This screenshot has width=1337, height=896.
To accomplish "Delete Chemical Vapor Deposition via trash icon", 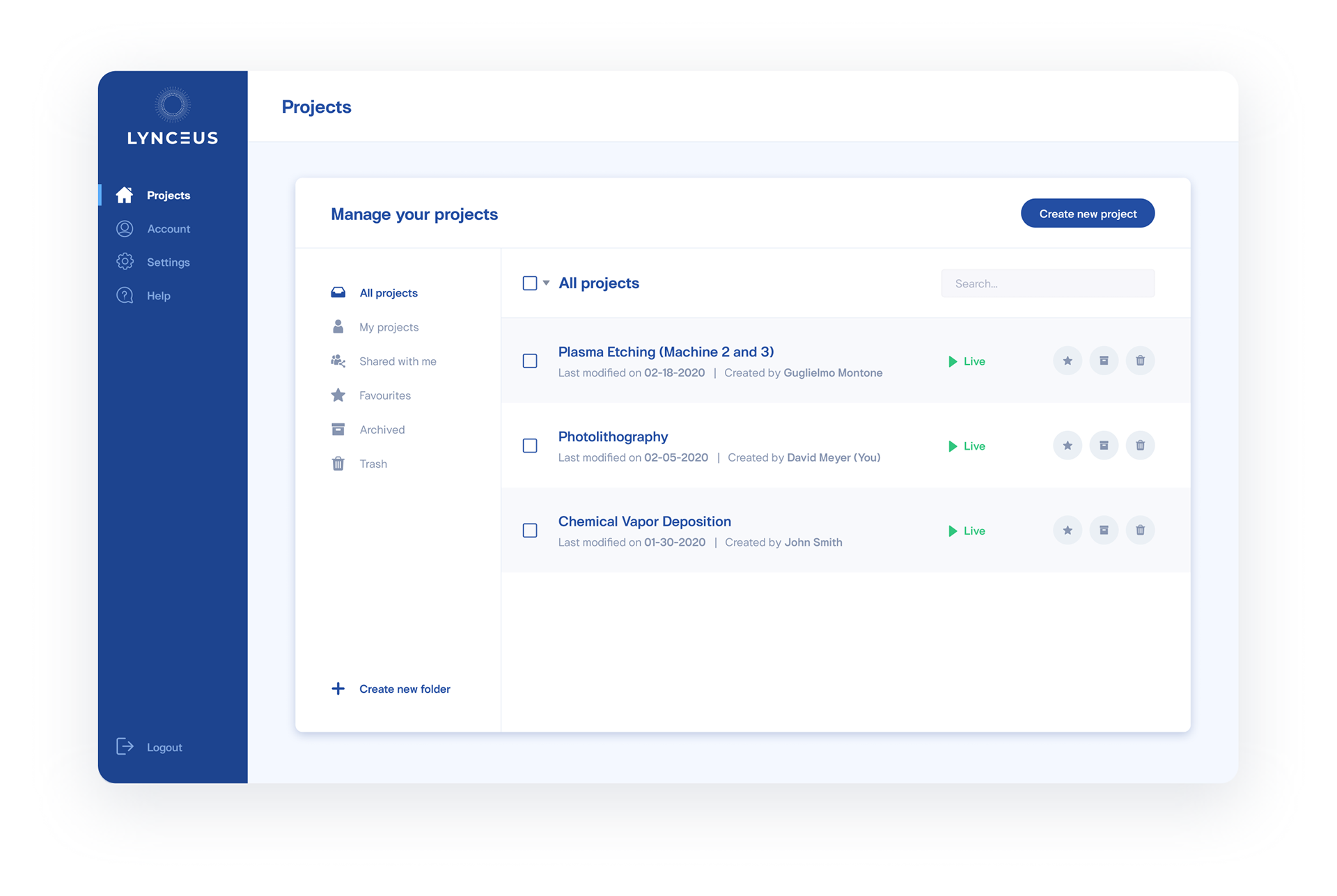I will tap(1140, 530).
